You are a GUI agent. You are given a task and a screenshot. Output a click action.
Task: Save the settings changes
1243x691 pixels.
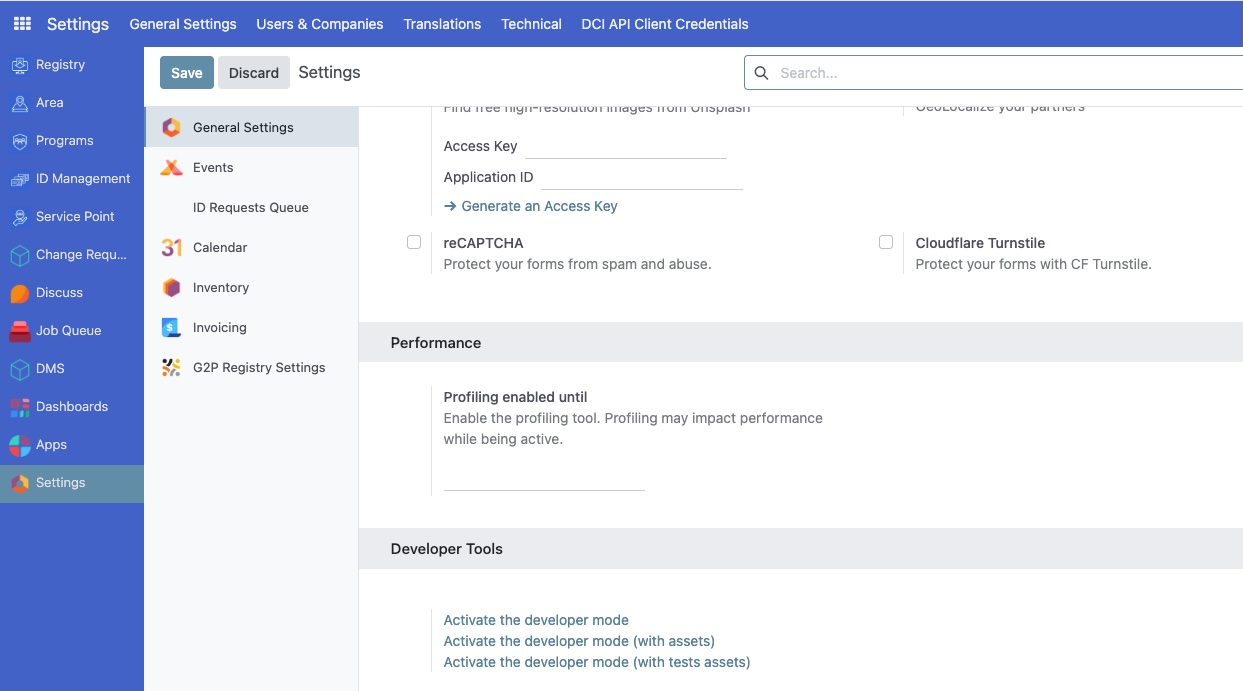click(x=186, y=72)
